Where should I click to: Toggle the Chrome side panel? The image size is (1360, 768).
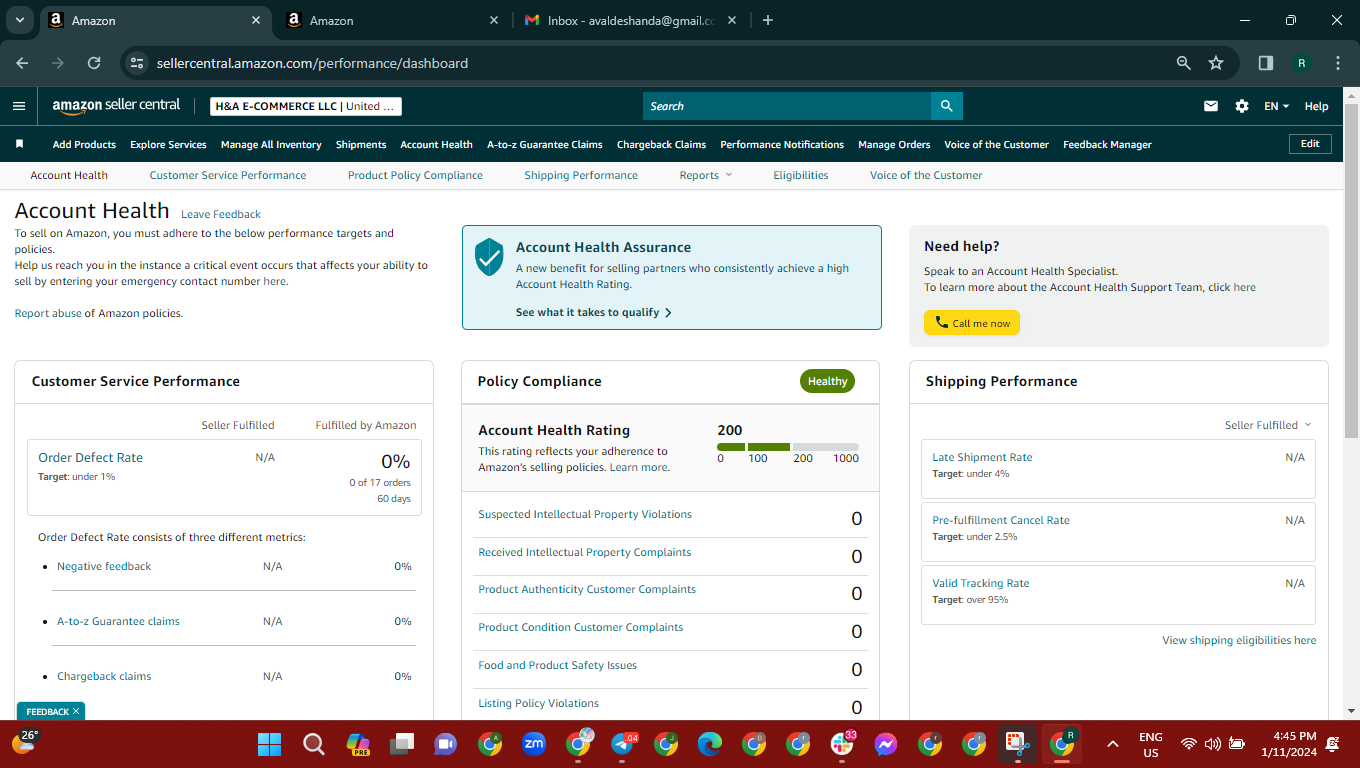coord(1266,63)
